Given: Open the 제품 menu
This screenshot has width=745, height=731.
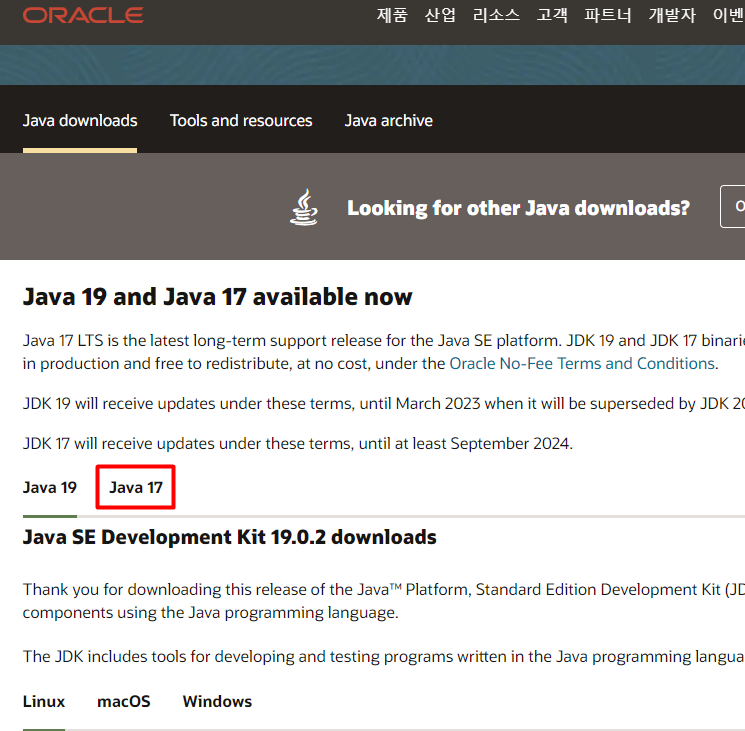Looking at the screenshot, I should 392,15.
